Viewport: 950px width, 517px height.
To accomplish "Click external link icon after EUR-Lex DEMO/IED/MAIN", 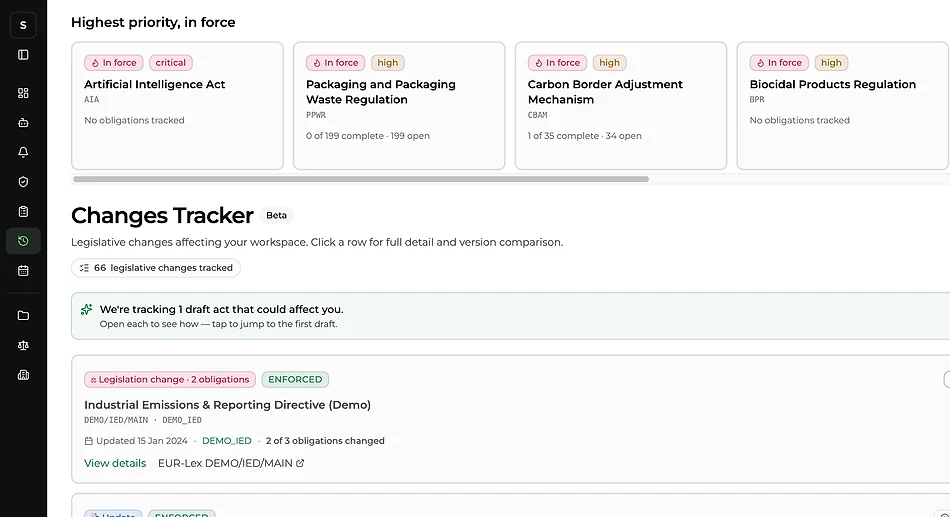I will tap(300, 463).
